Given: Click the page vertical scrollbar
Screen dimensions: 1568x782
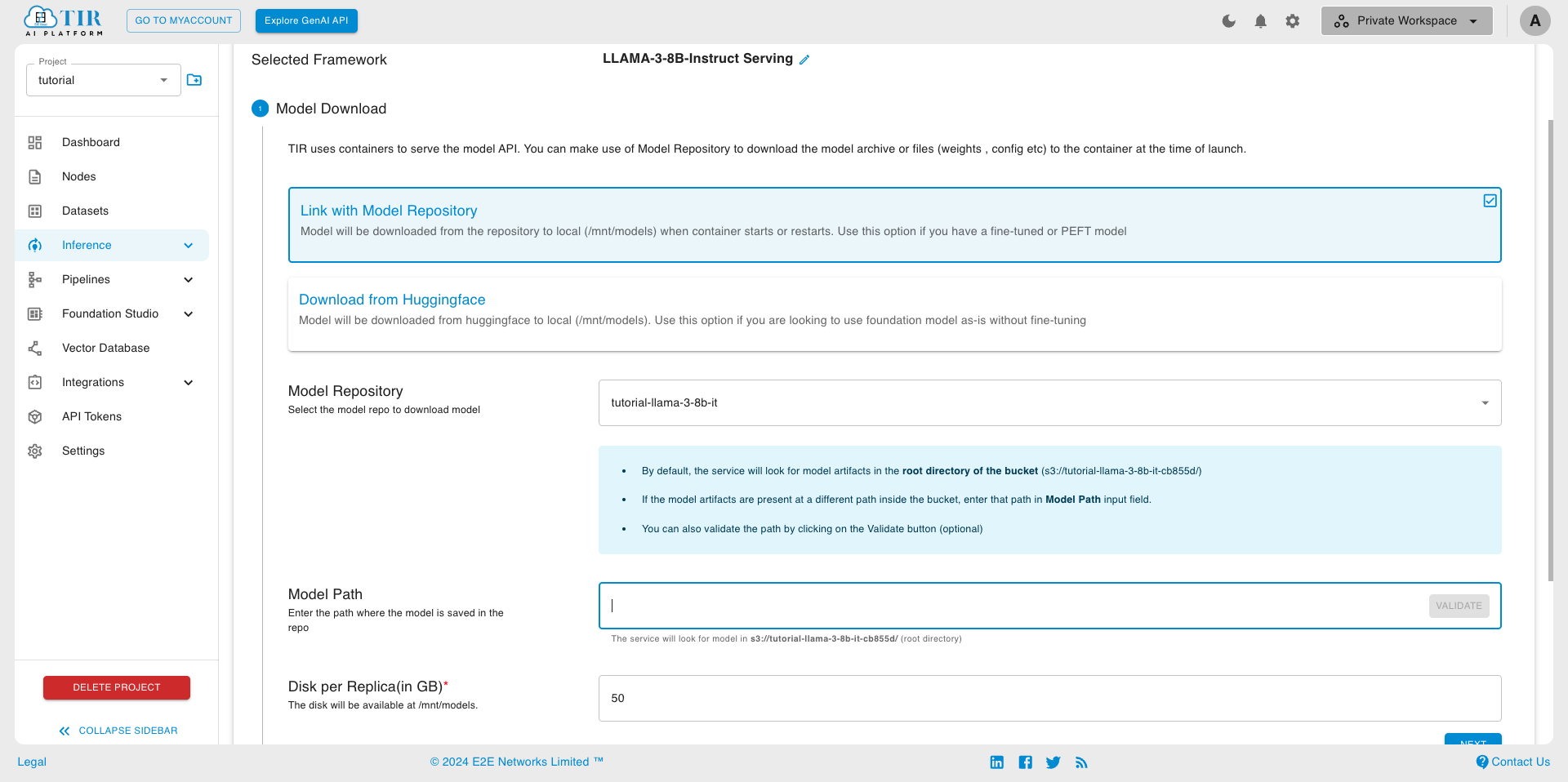Looking at the screenshot, I should 1550,351.
